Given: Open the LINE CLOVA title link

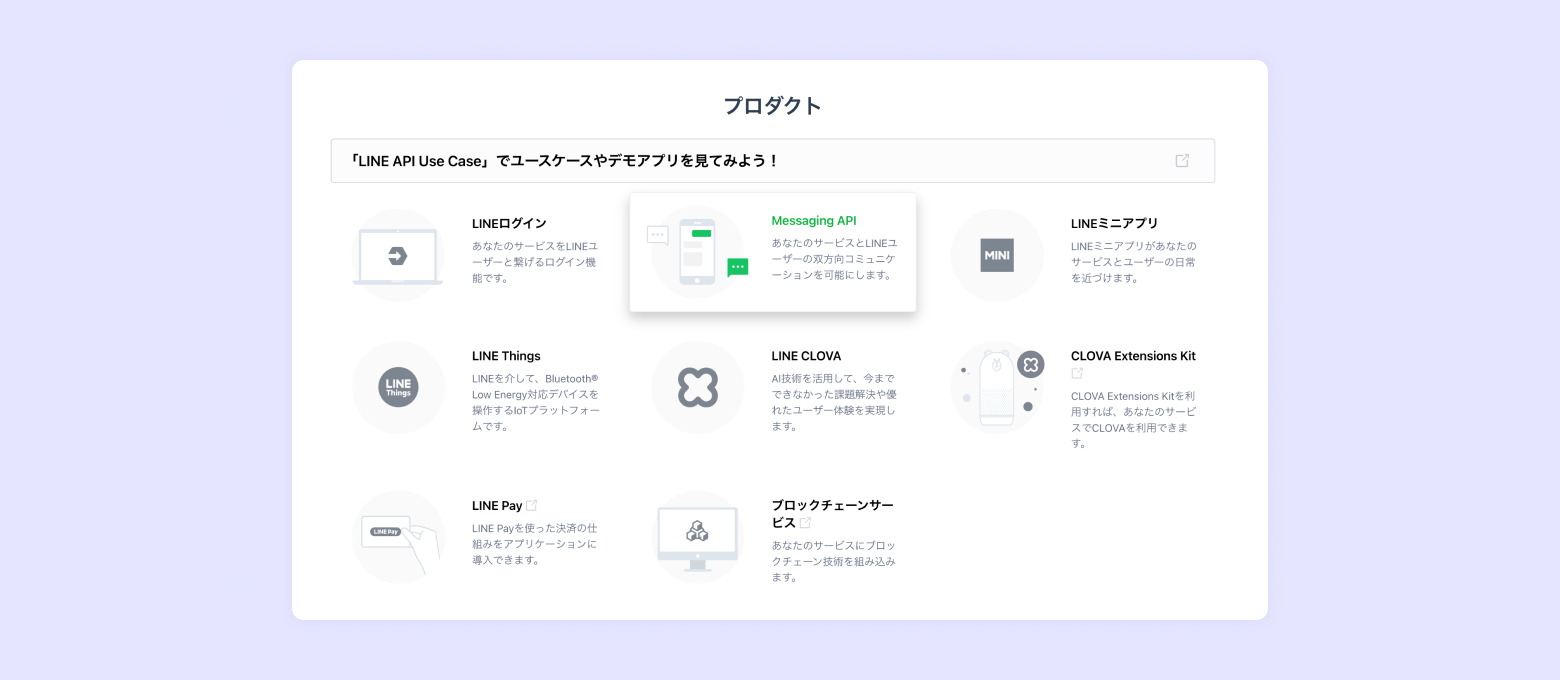Looking at the screenshot, I should [806, 356].
